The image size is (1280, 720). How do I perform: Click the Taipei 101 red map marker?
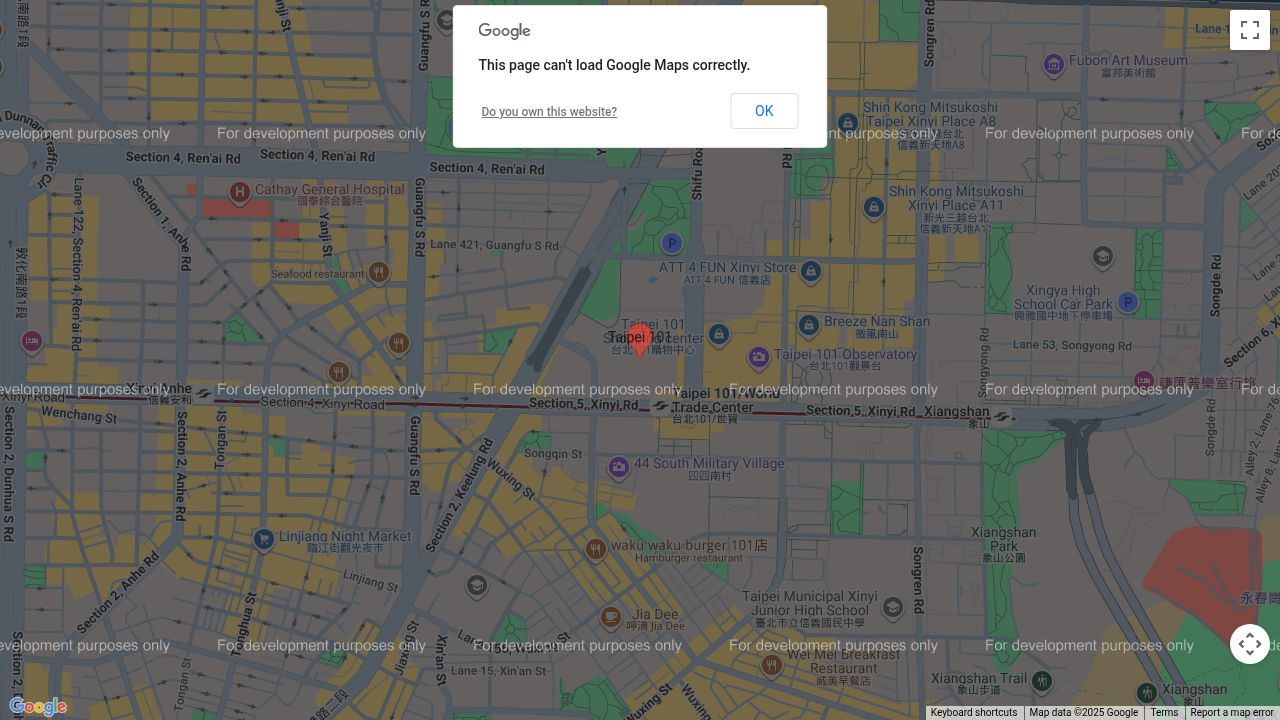click(x=640, y=340)
